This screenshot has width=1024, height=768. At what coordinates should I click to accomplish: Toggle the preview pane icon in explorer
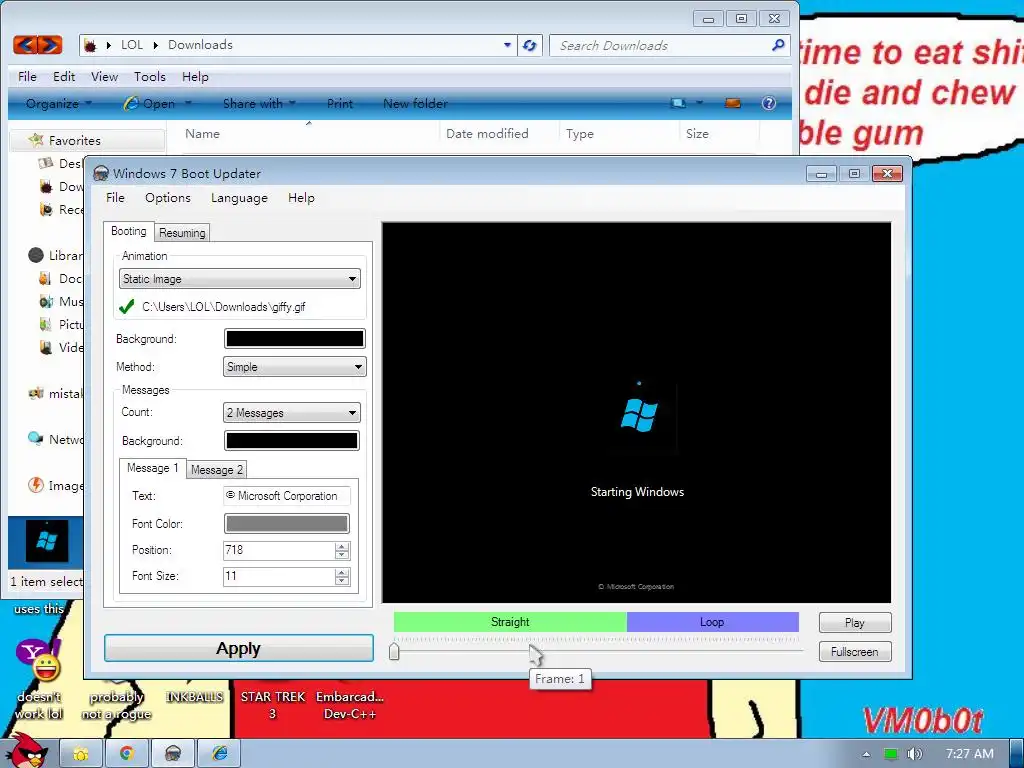pyautogui.click(x=733, y=103)
